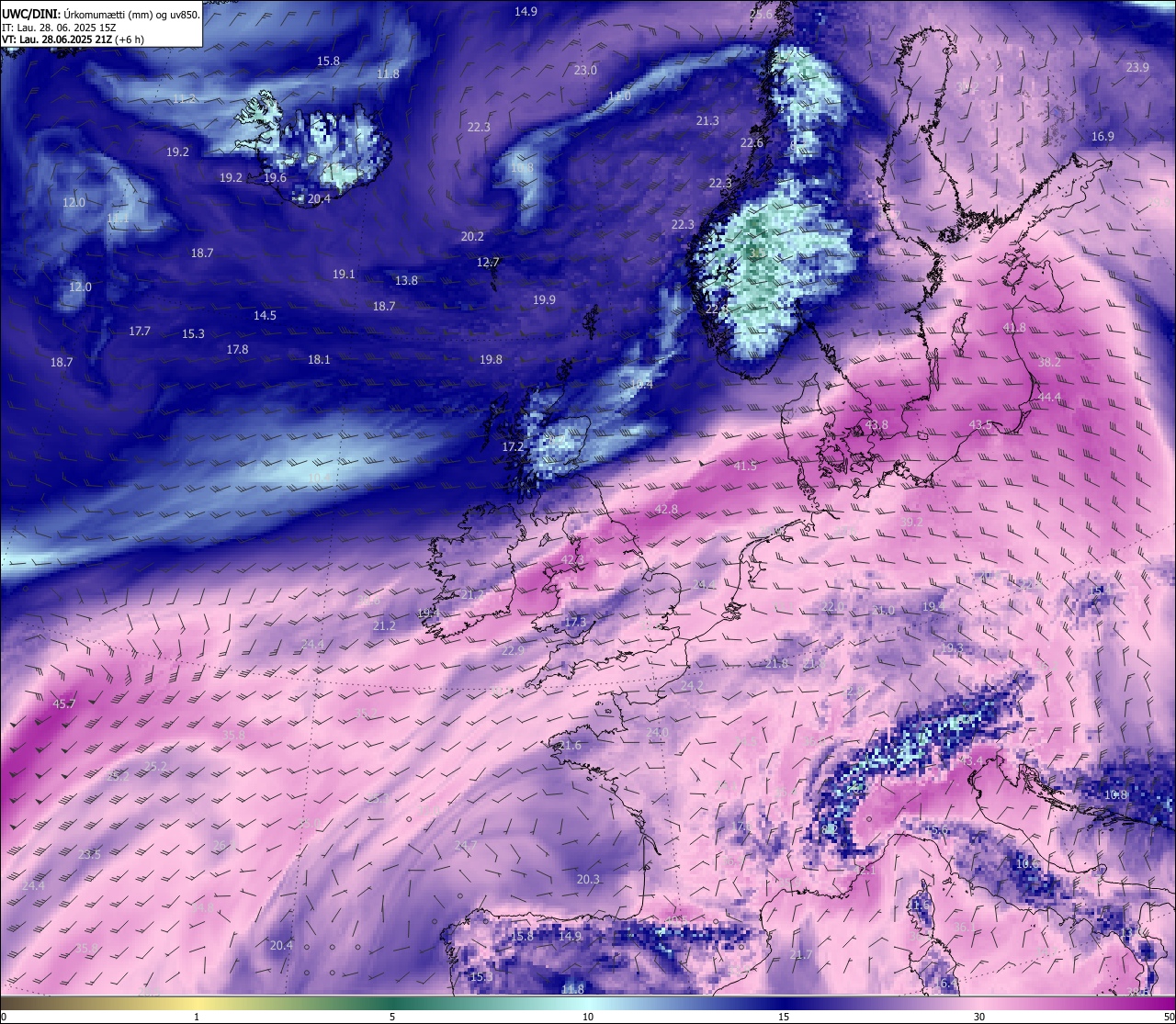Click the colorbar tick label 50

pos(1168,1017)
